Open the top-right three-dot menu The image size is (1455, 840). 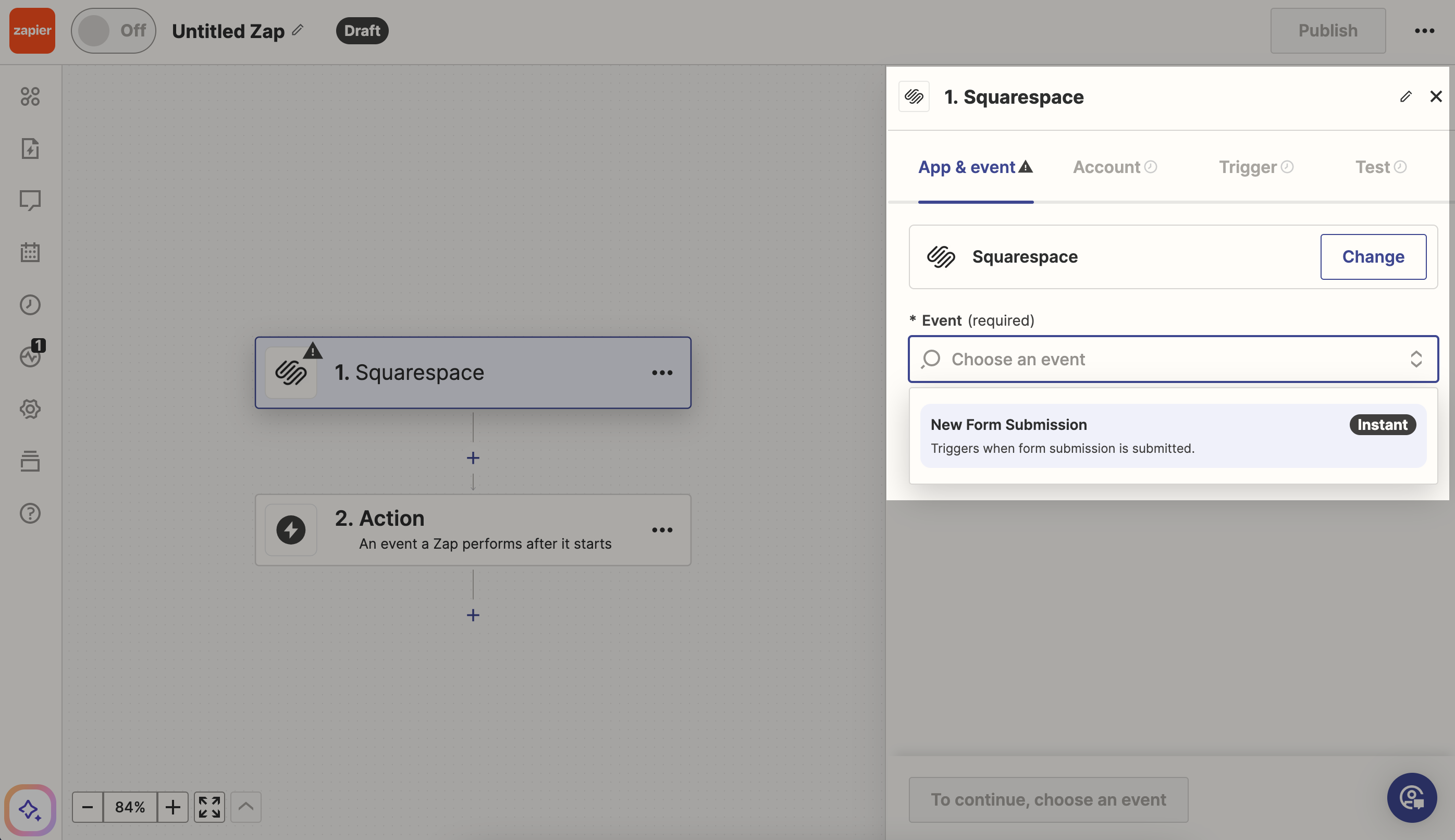(1424, 31)
